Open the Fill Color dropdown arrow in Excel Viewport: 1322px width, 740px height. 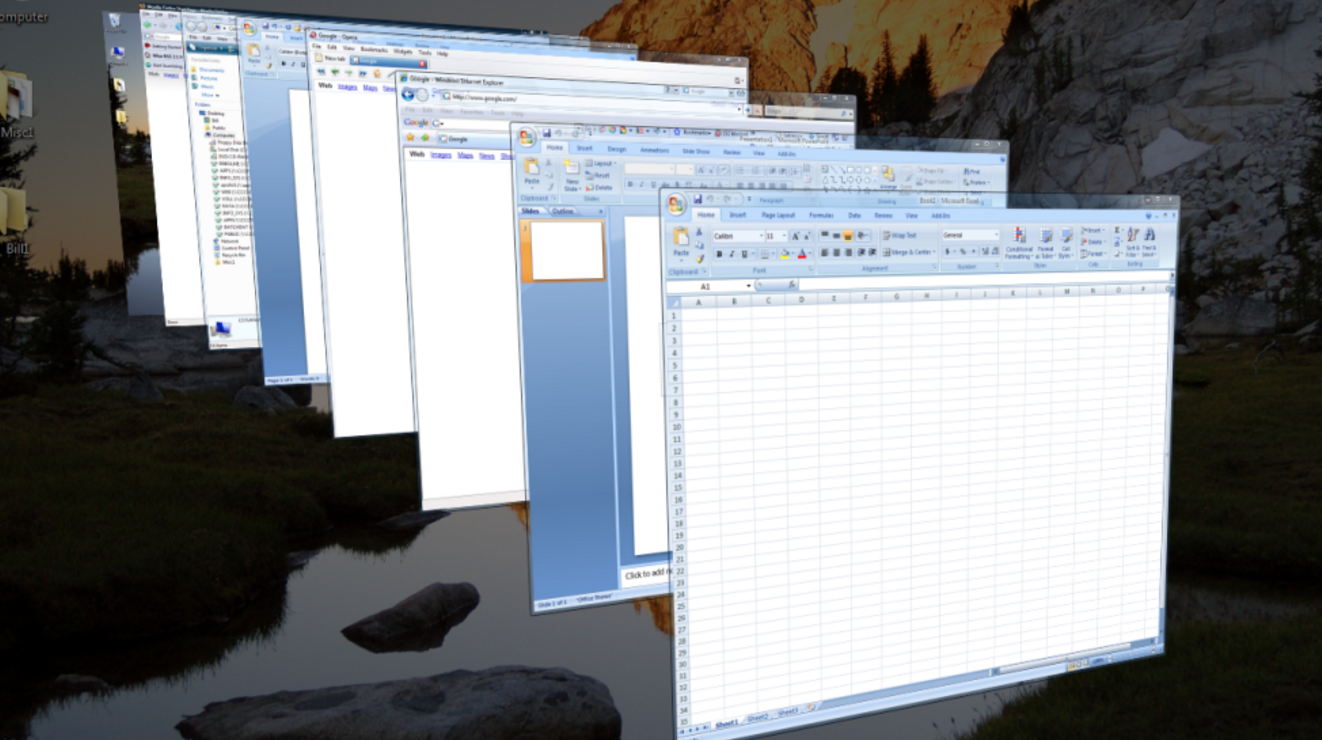[x=792, y=253]
